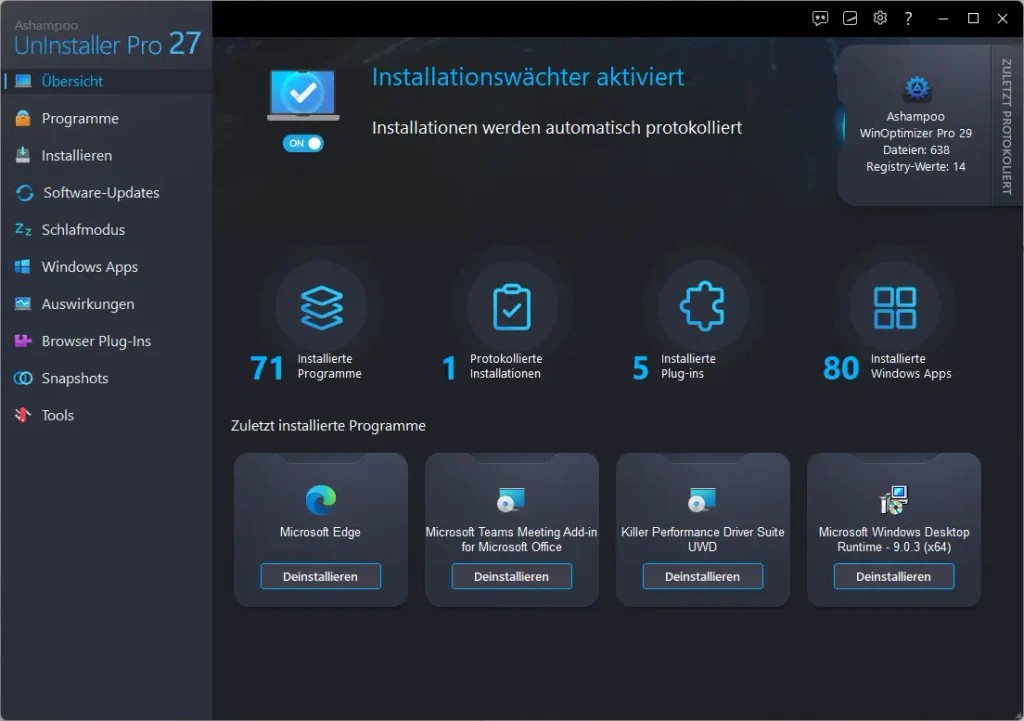The width and height of the screenshot is (1024, 721).
Task: Deinstallieren Killer Performance Driver Suite UWD
Action: (703, 576)
